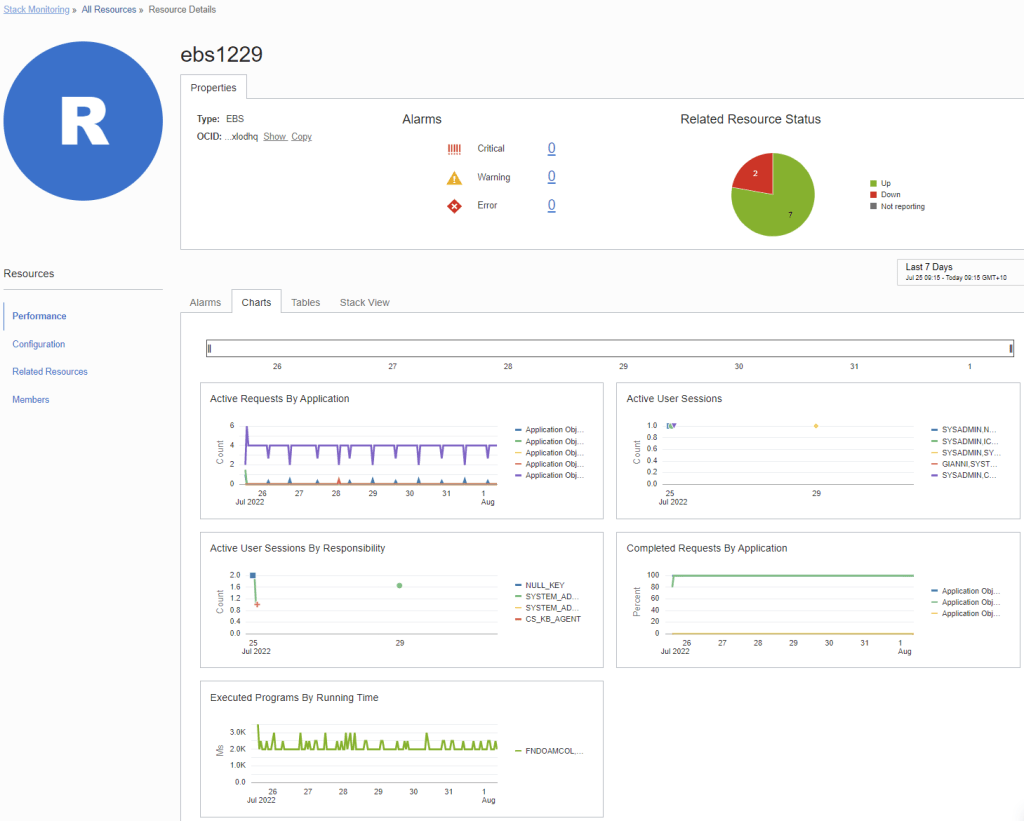1024x821 pixels.
Task: Open the Last 7 Days time range dropdown
Action: [959, 273]
